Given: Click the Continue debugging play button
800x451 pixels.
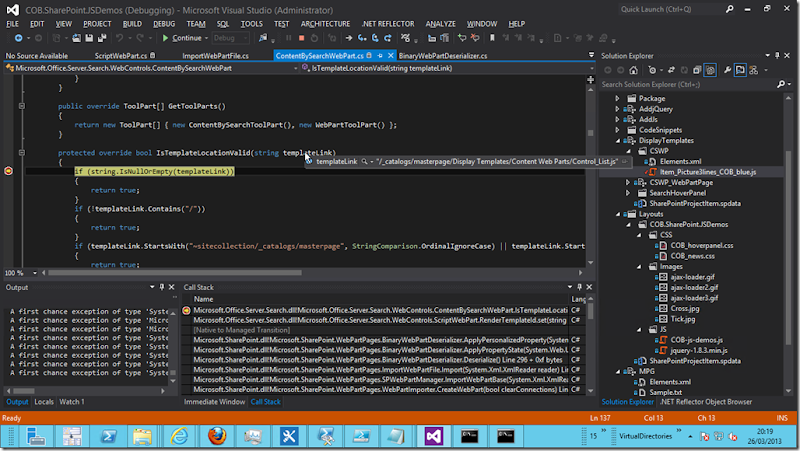Looking at the screenshot, I should click(164, 38).
